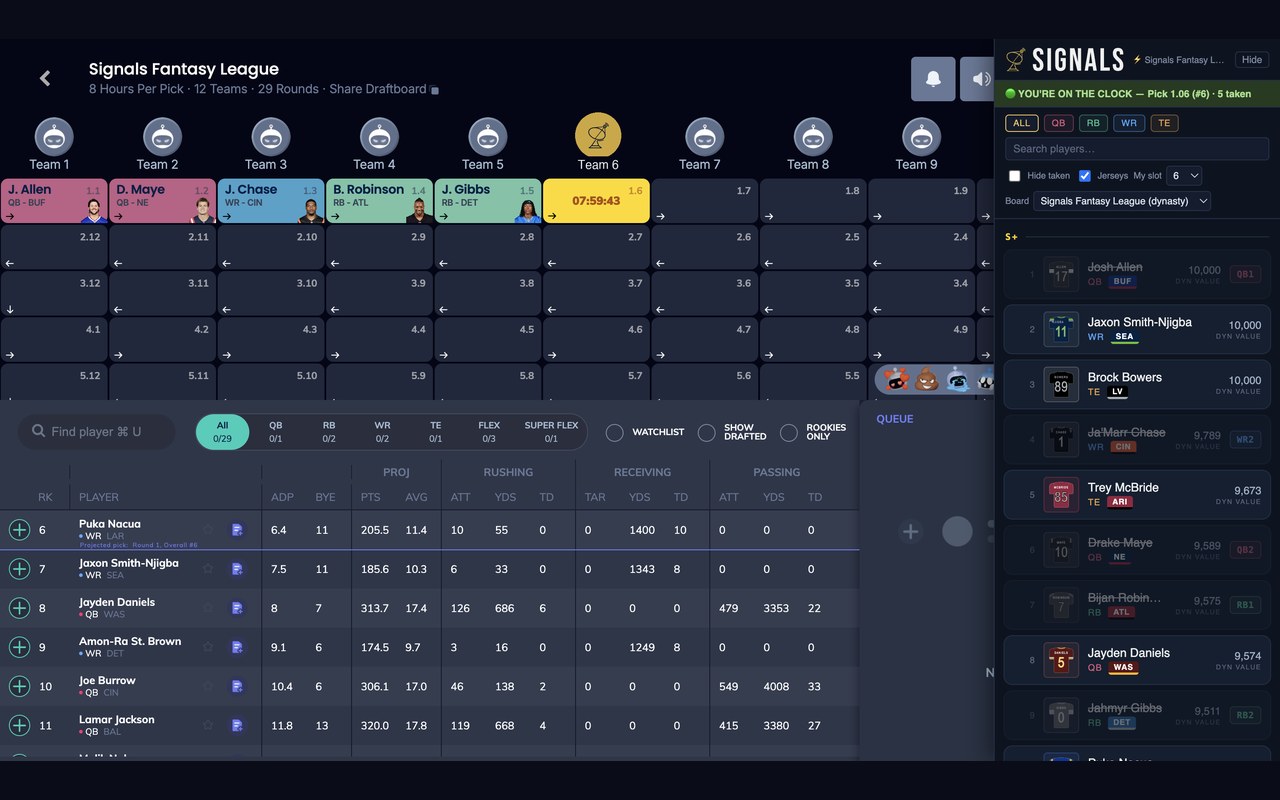Select the WR 0/2 roster tab
The height and width of the screenshot is (800, 1280).
pos(382,432)
